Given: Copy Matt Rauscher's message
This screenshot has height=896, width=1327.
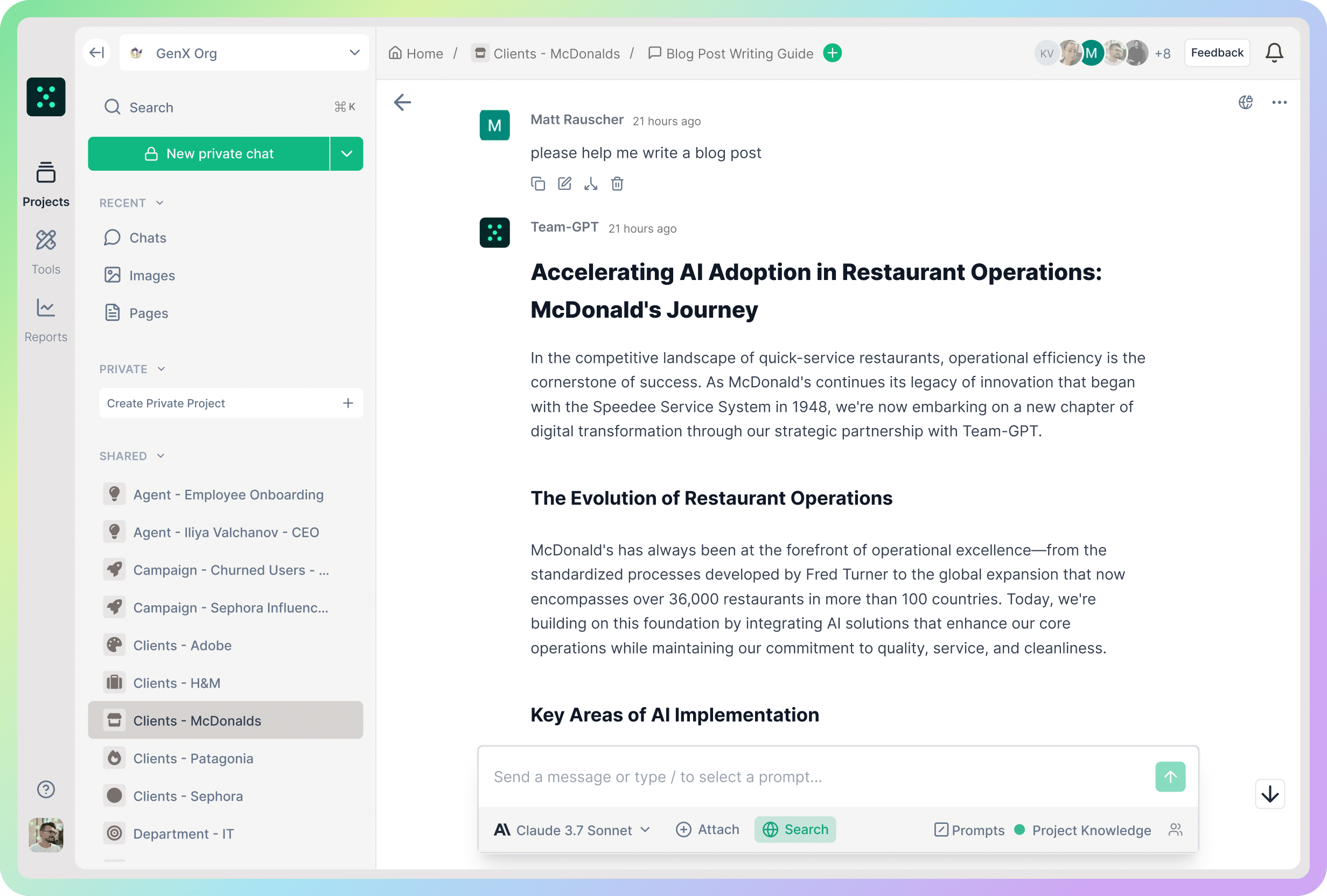Looking at the screenshot, I should point(538,184).
